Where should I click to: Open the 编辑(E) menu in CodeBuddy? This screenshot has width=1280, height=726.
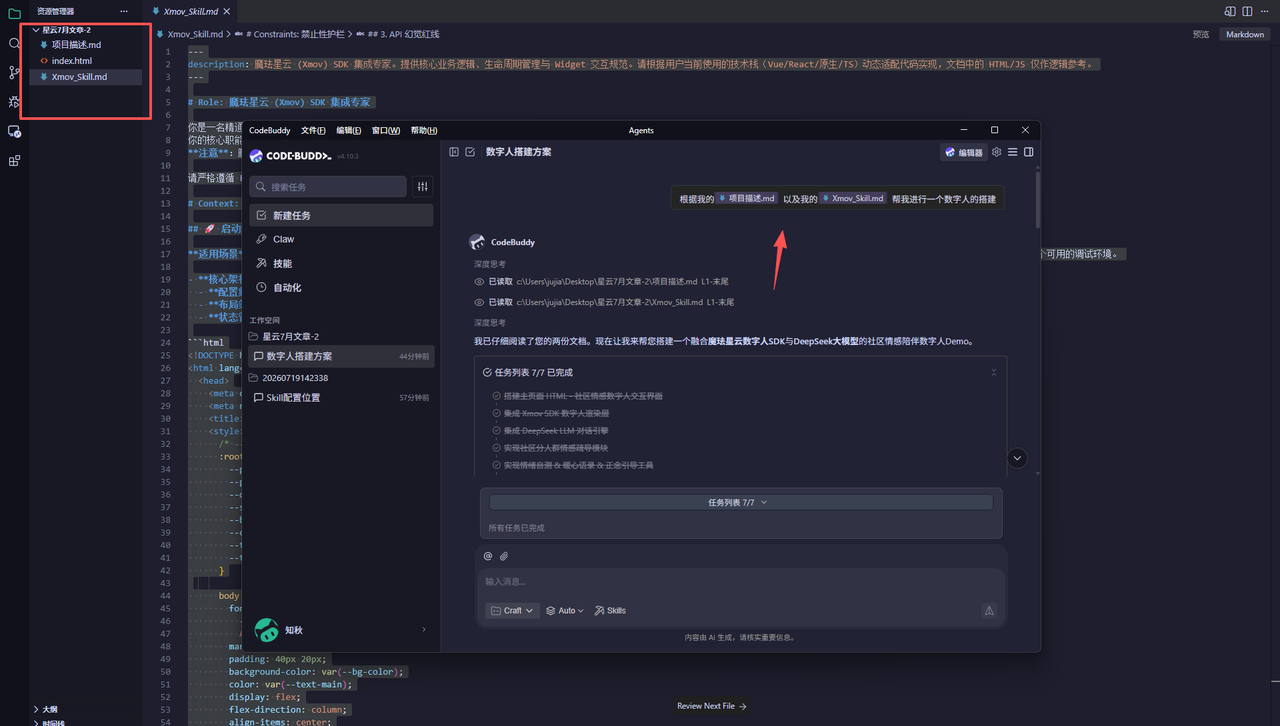click(x=349, y=130)
